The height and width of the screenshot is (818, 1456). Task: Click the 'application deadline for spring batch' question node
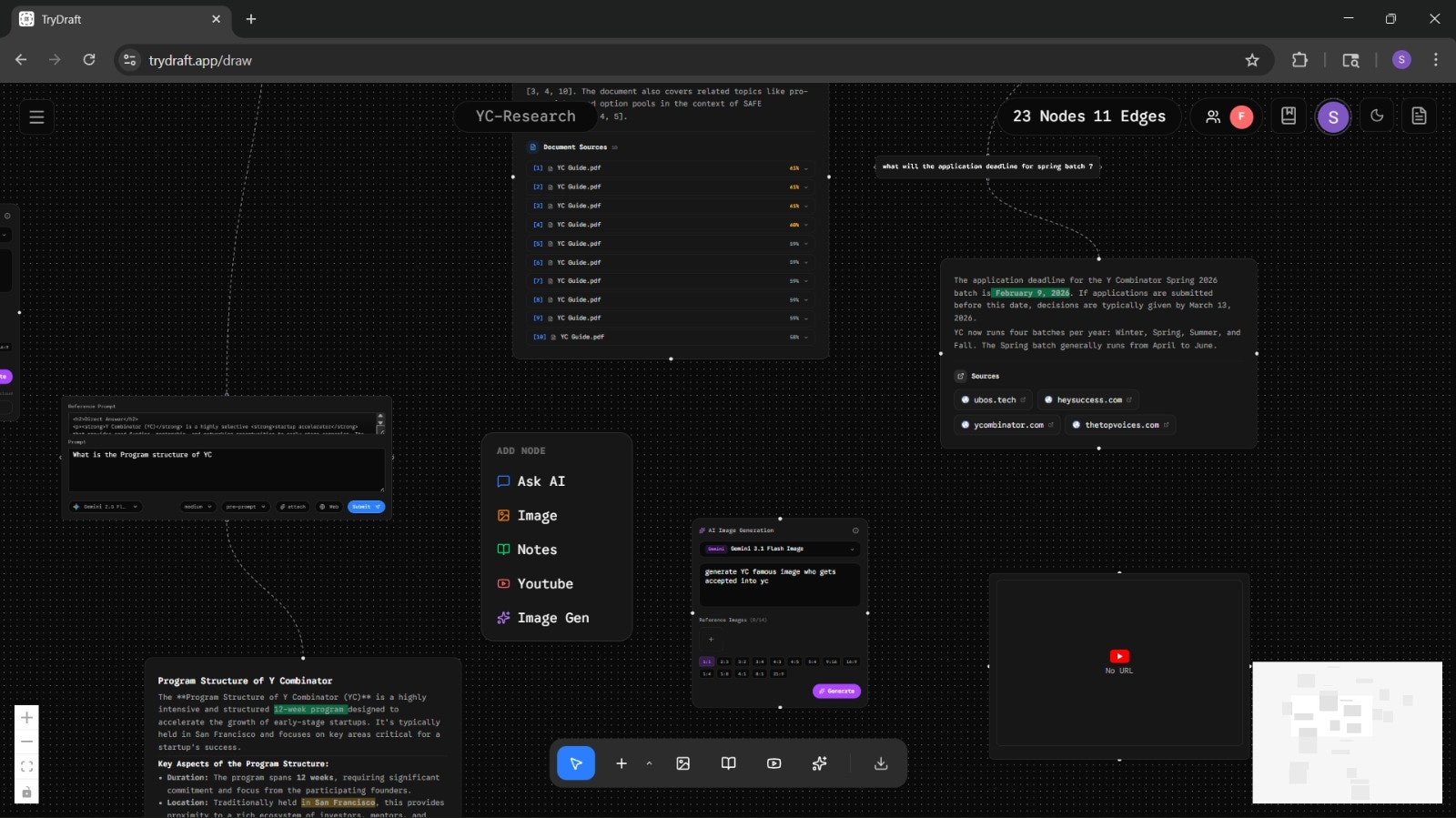tap(987, 167)
